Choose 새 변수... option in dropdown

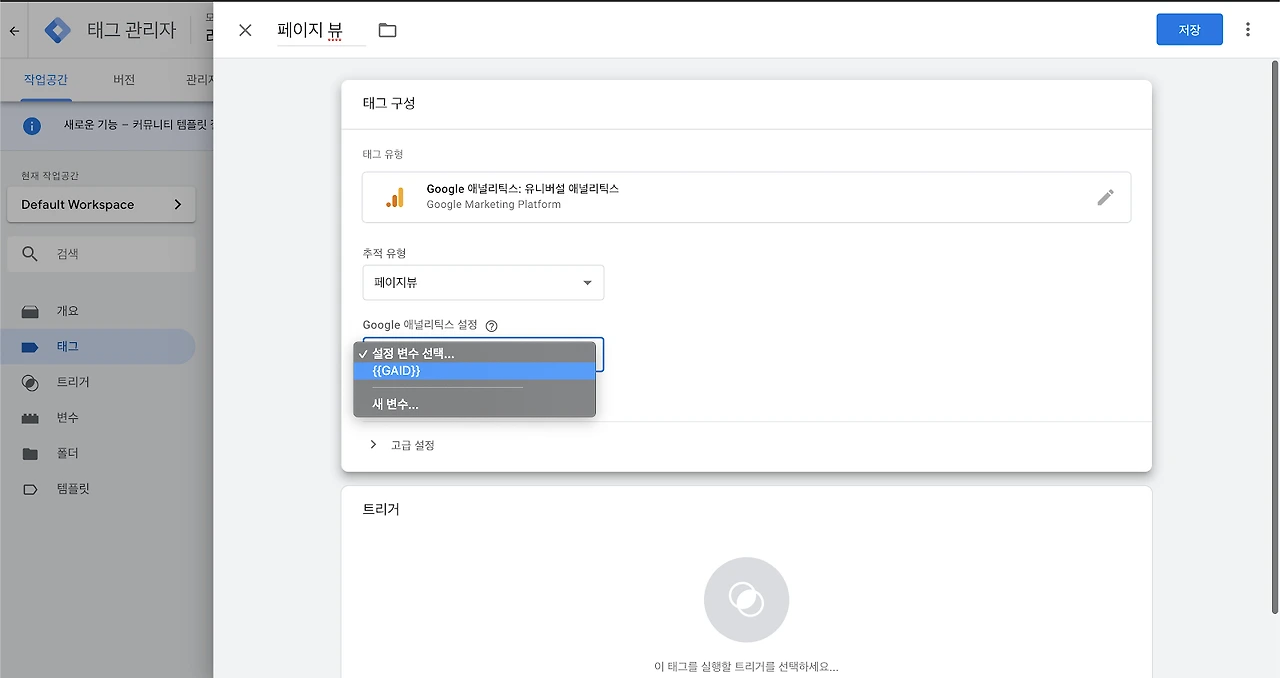point(474,404)
